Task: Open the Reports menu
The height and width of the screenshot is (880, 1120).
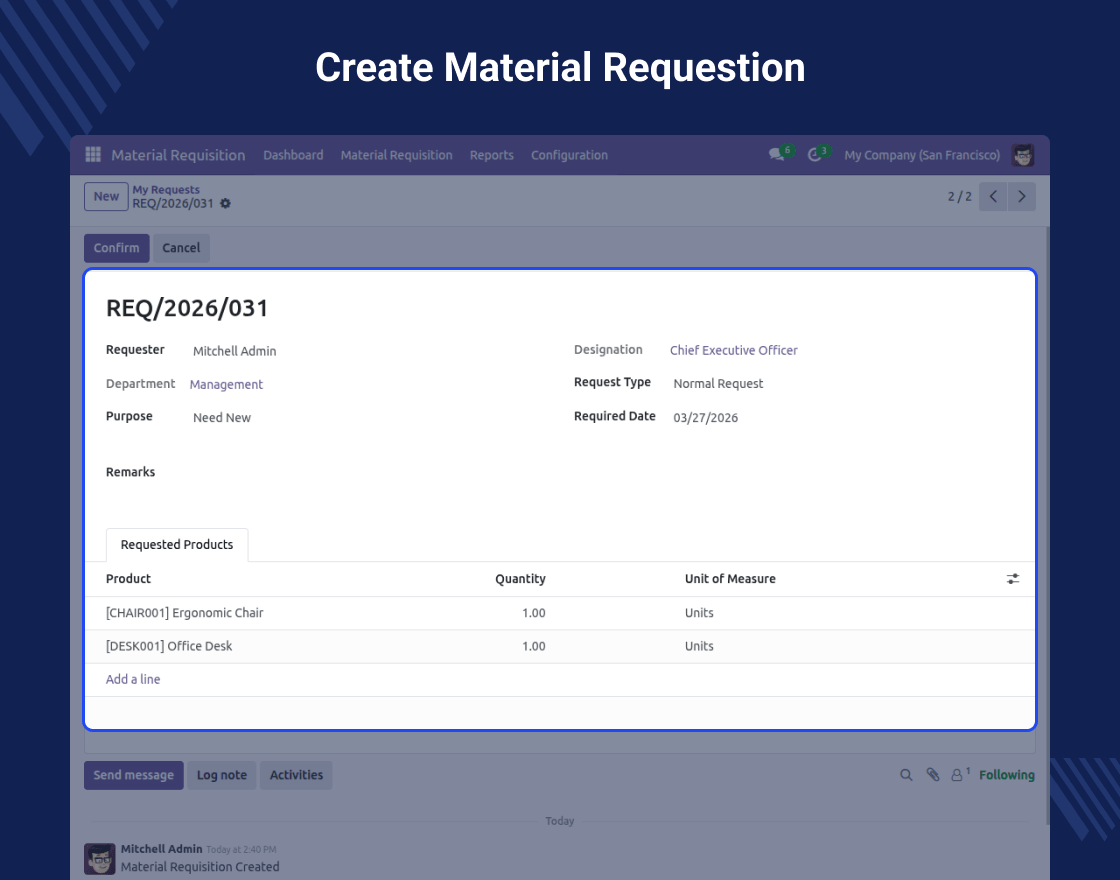Action: (491, 155)
